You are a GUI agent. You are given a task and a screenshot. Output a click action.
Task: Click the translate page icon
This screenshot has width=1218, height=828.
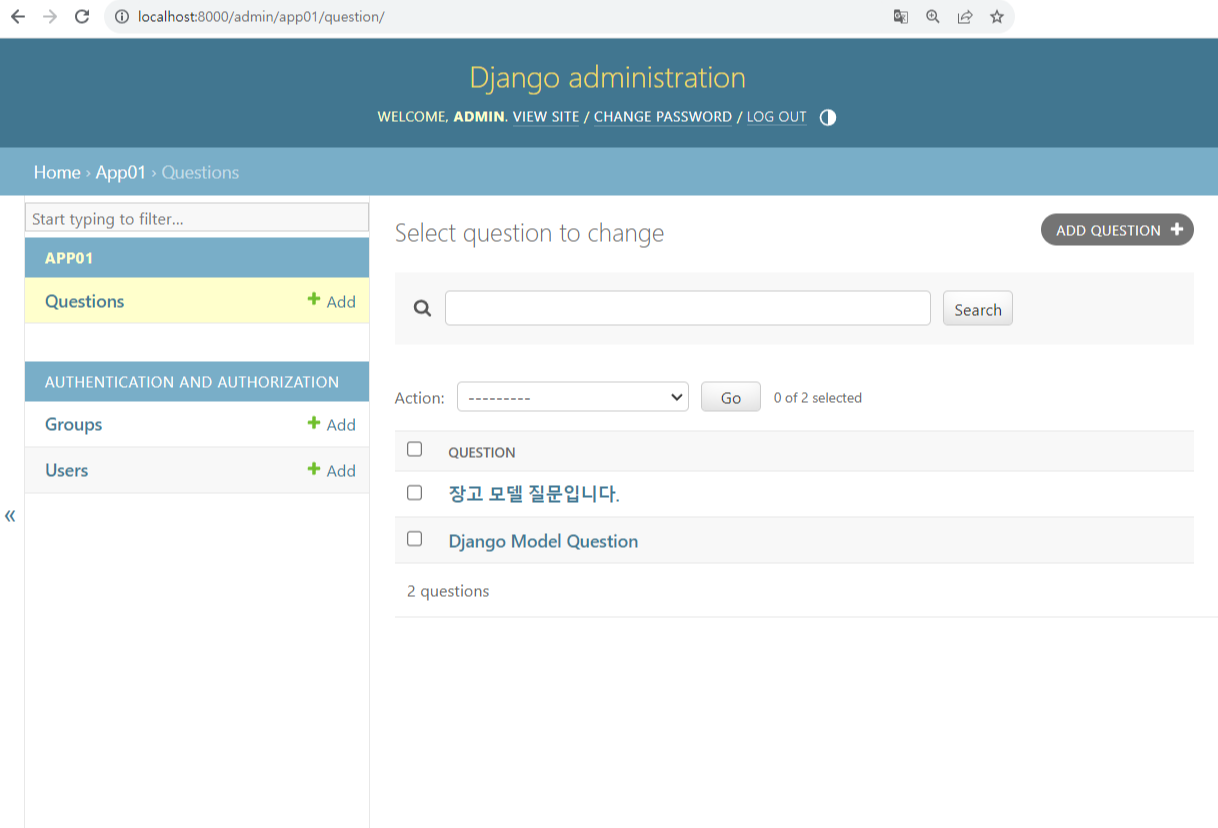click(901, 17)
